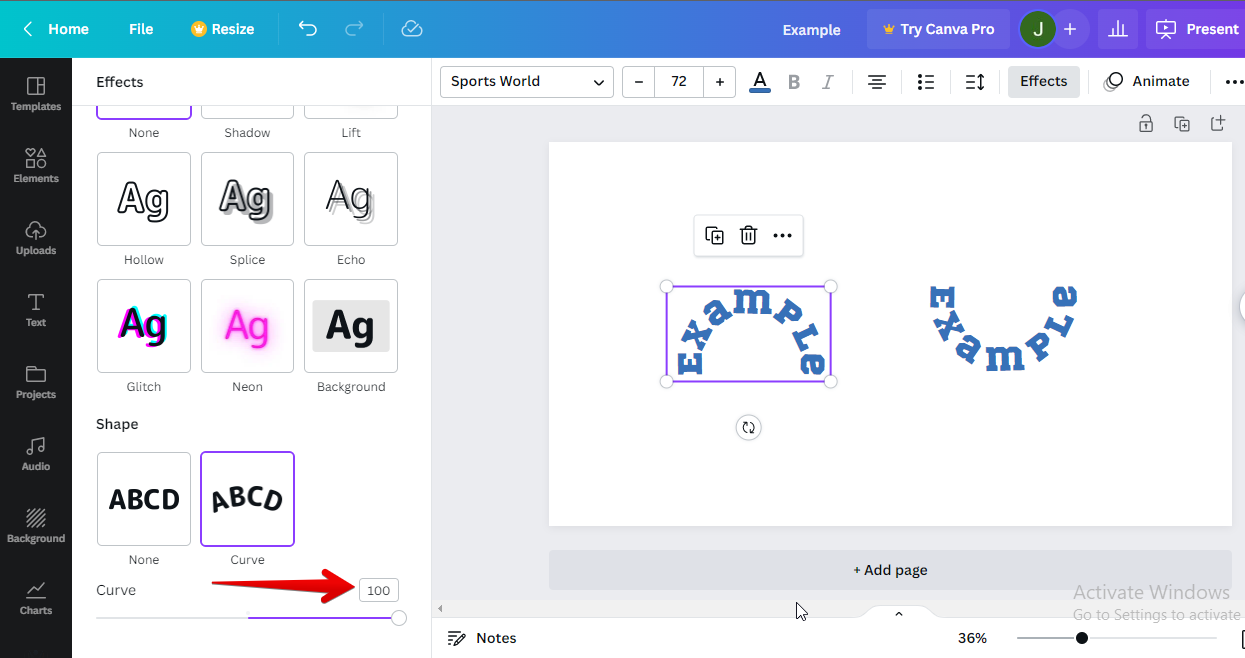Expand the three-dot more options on the floating toolbar
1245x658 pixels.
(782, 236)
